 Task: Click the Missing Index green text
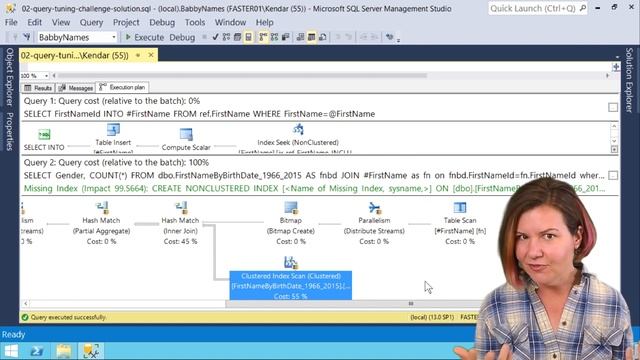pos(314,189)
